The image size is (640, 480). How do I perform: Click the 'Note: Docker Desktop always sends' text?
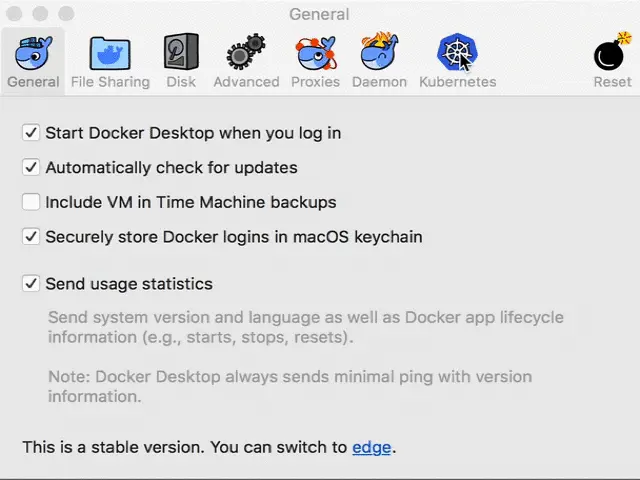[x=290, y=387]
